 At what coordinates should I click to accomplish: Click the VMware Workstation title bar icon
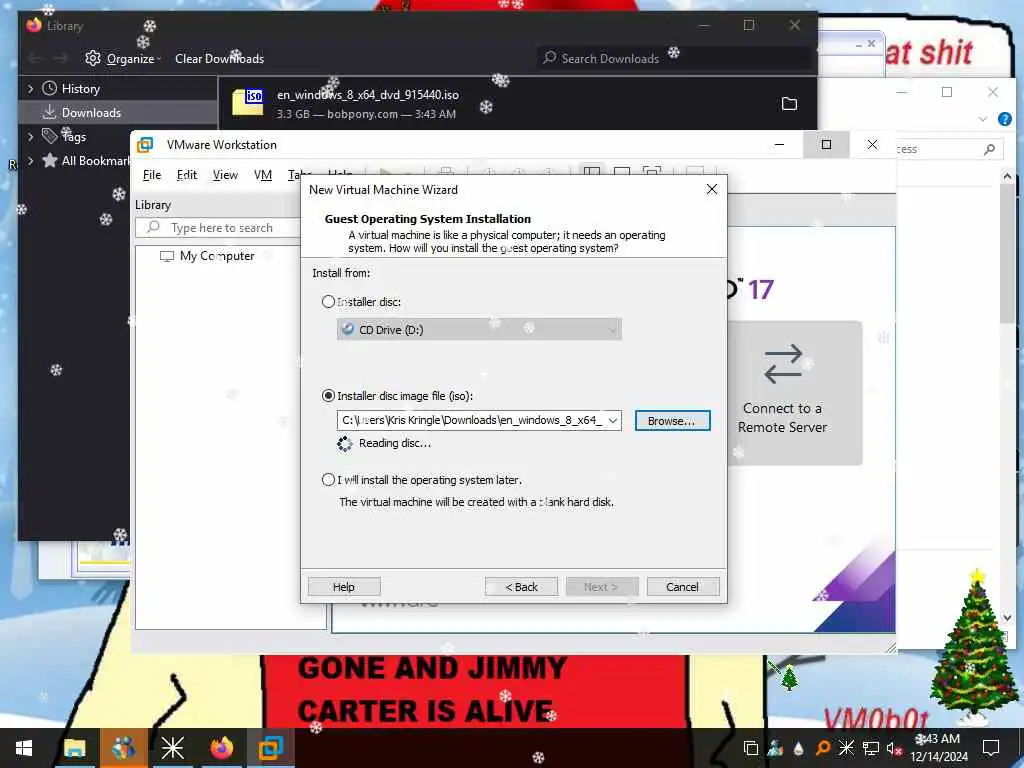(x=145, y=144)
